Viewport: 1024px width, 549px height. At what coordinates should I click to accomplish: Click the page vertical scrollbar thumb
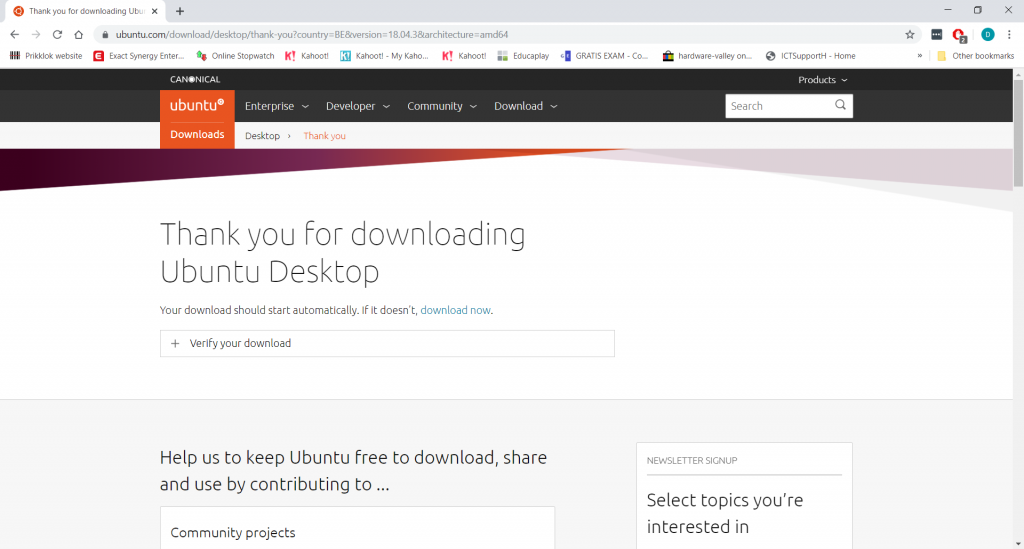coord(1018,134)
